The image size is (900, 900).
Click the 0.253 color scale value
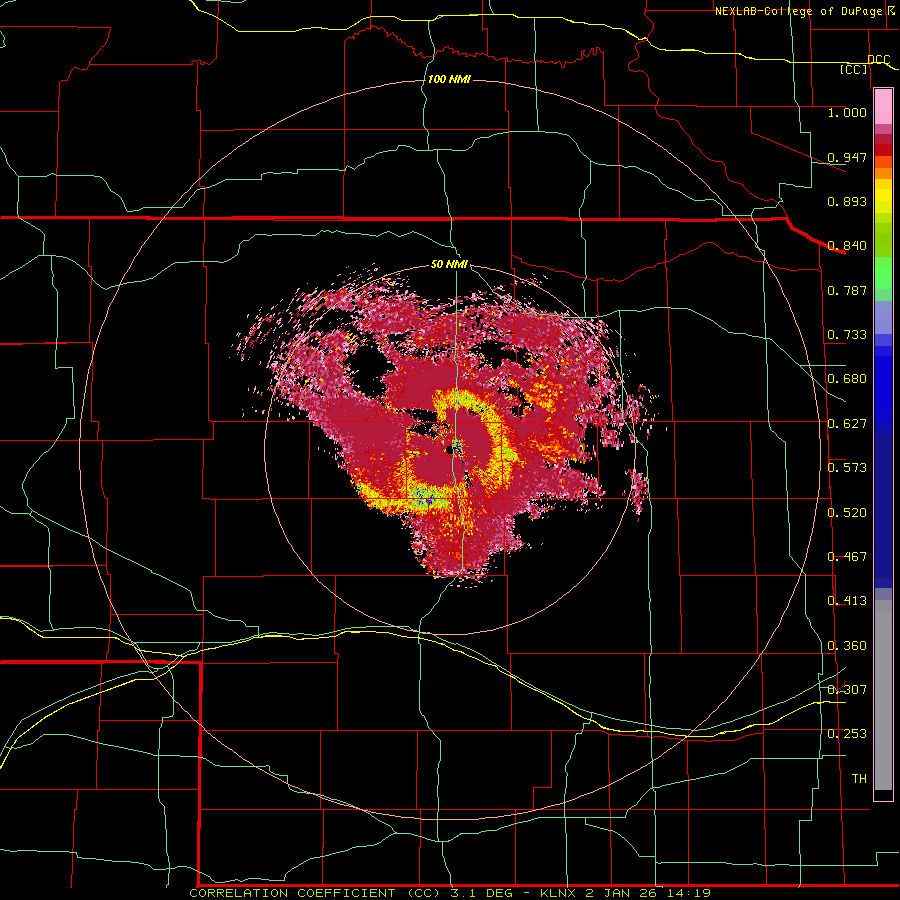(x=847, y=734)
